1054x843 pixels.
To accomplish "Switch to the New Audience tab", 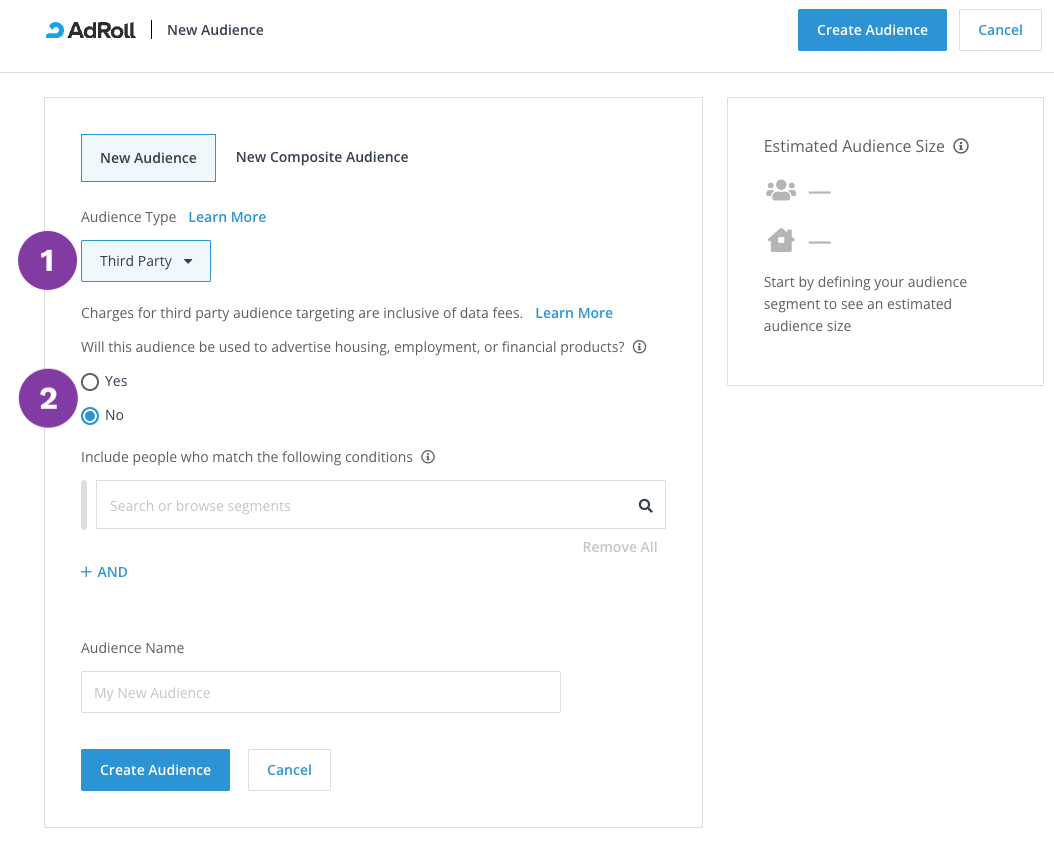I will pos(148,158).
